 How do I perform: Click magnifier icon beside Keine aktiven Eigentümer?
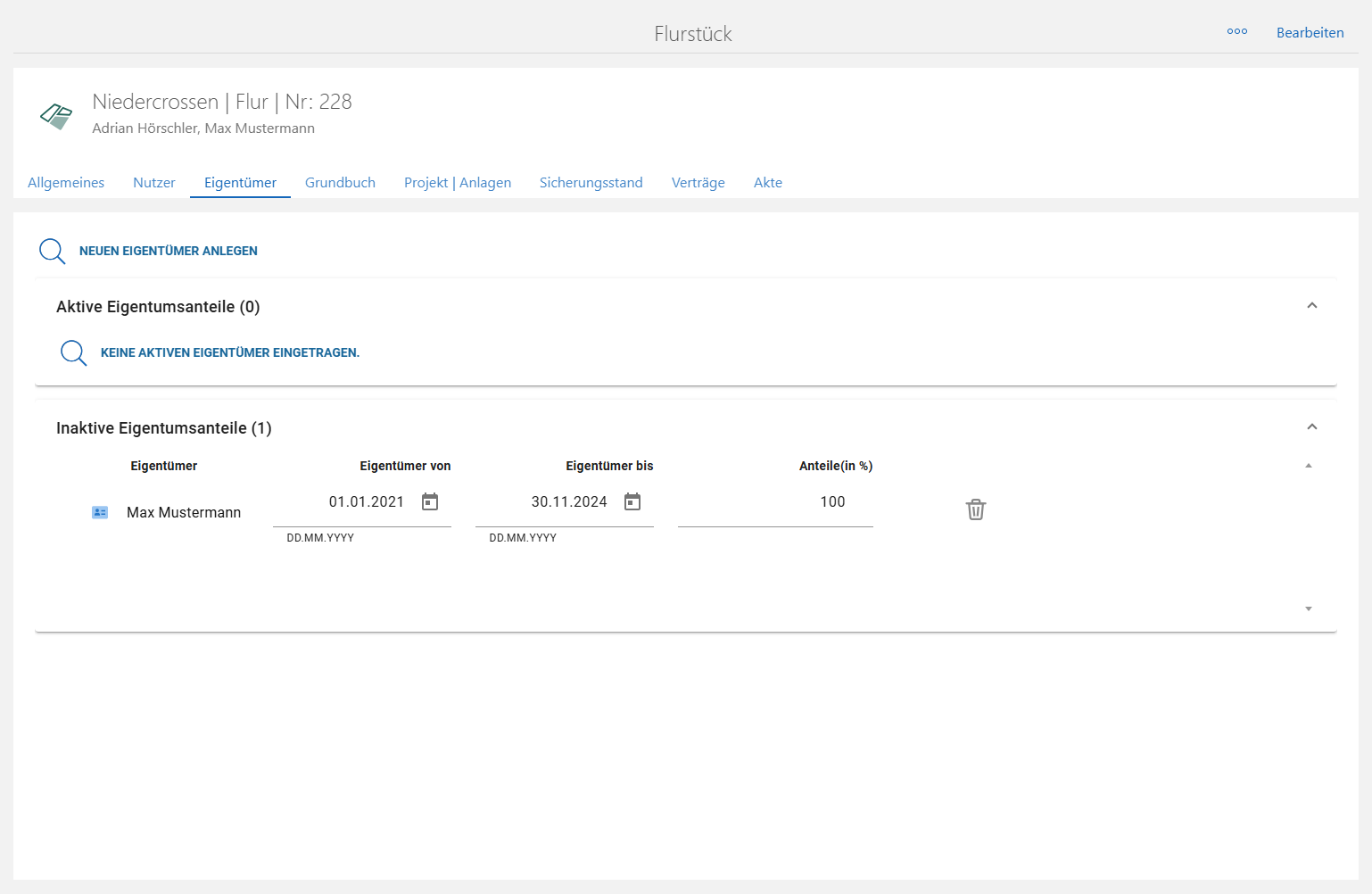click(74, 353)
